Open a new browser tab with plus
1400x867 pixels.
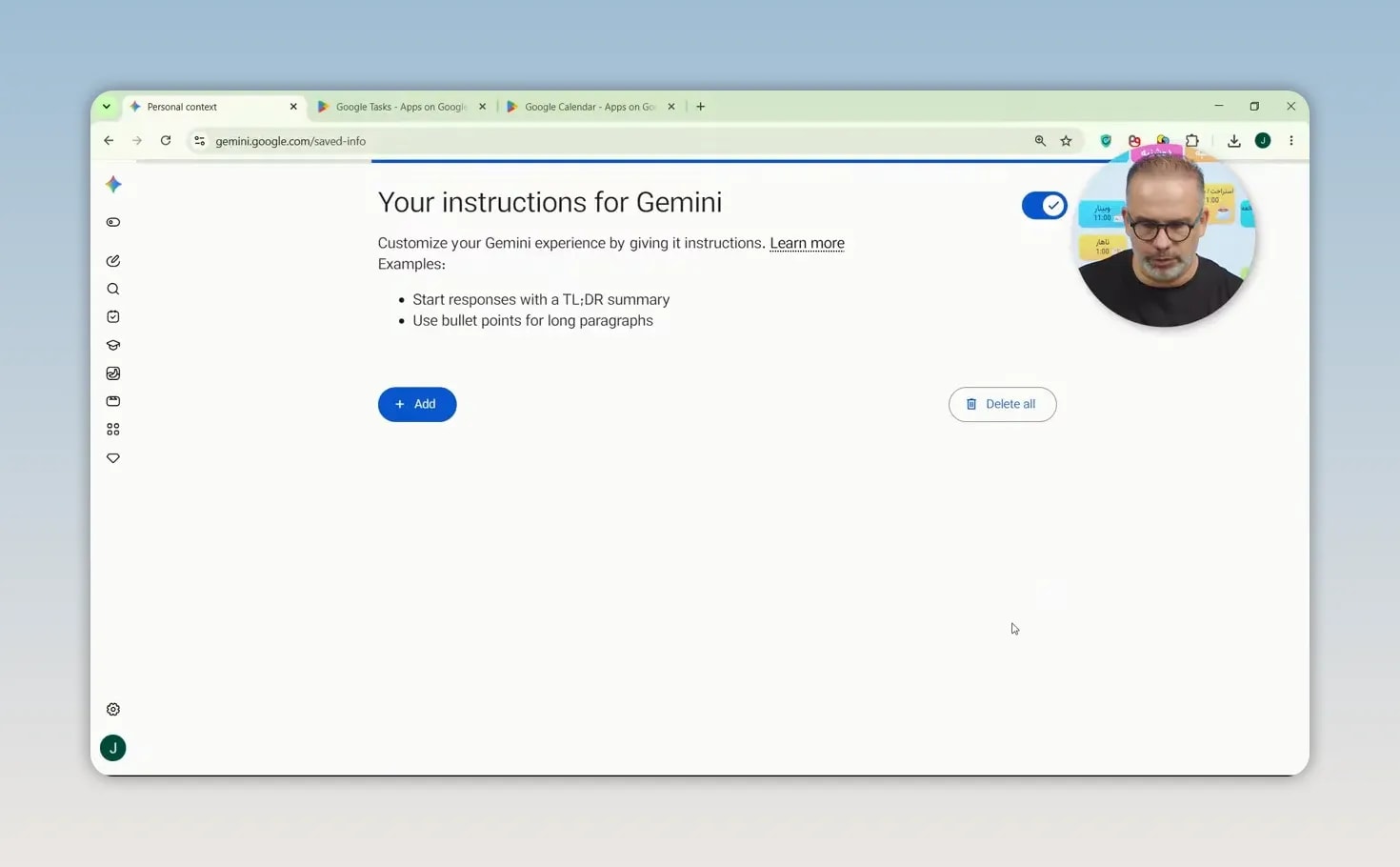point(701,107)
